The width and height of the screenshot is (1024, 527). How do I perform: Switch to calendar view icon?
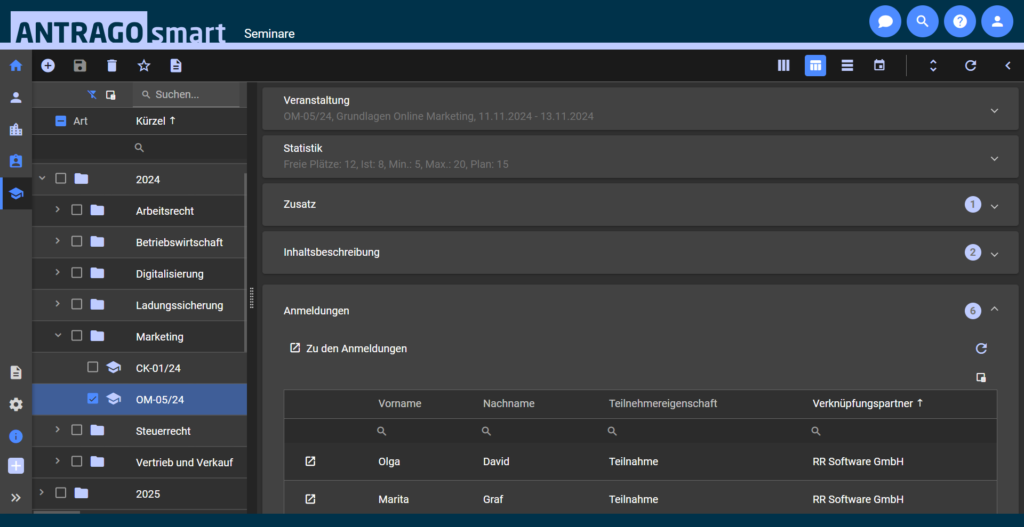879,65
